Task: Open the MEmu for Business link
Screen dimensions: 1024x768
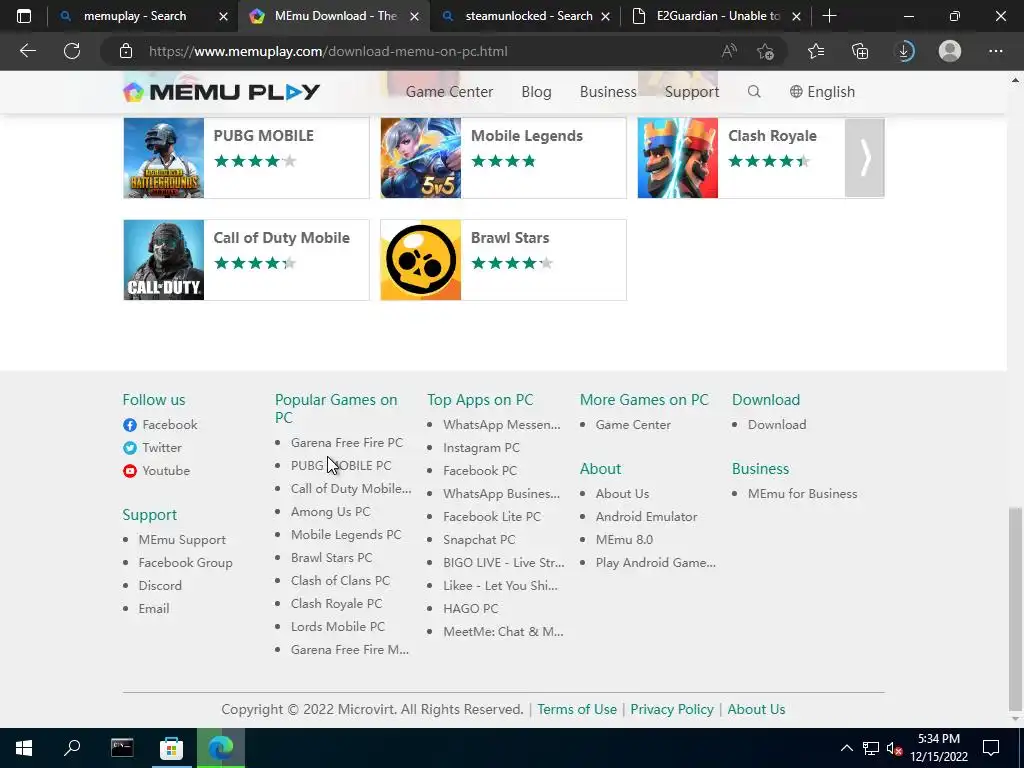Action: [x=803, y=494]
